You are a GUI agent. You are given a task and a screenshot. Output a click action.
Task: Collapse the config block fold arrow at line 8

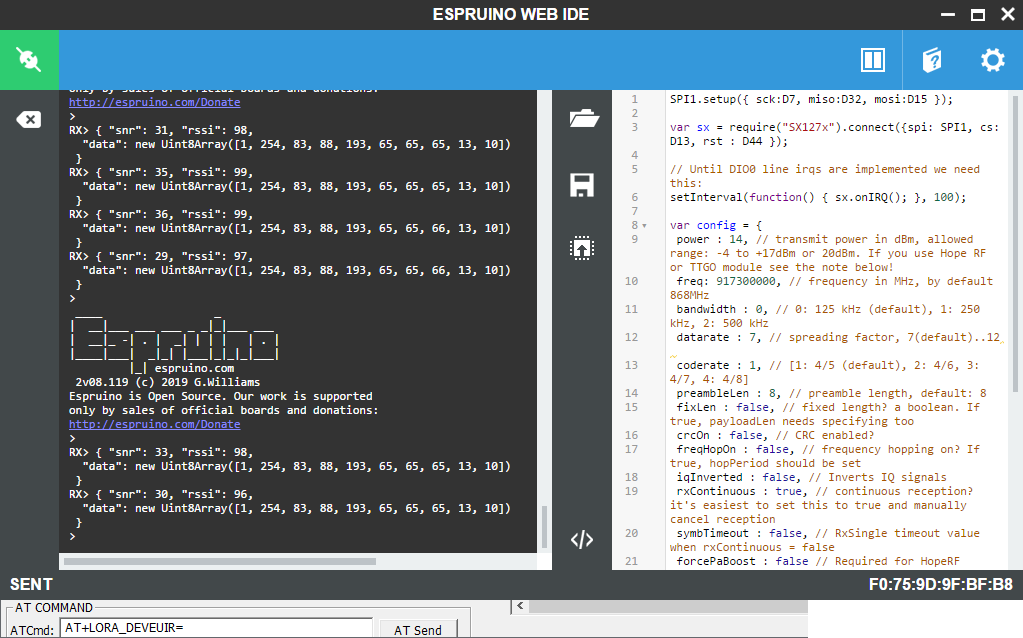[x=645, y=226]
